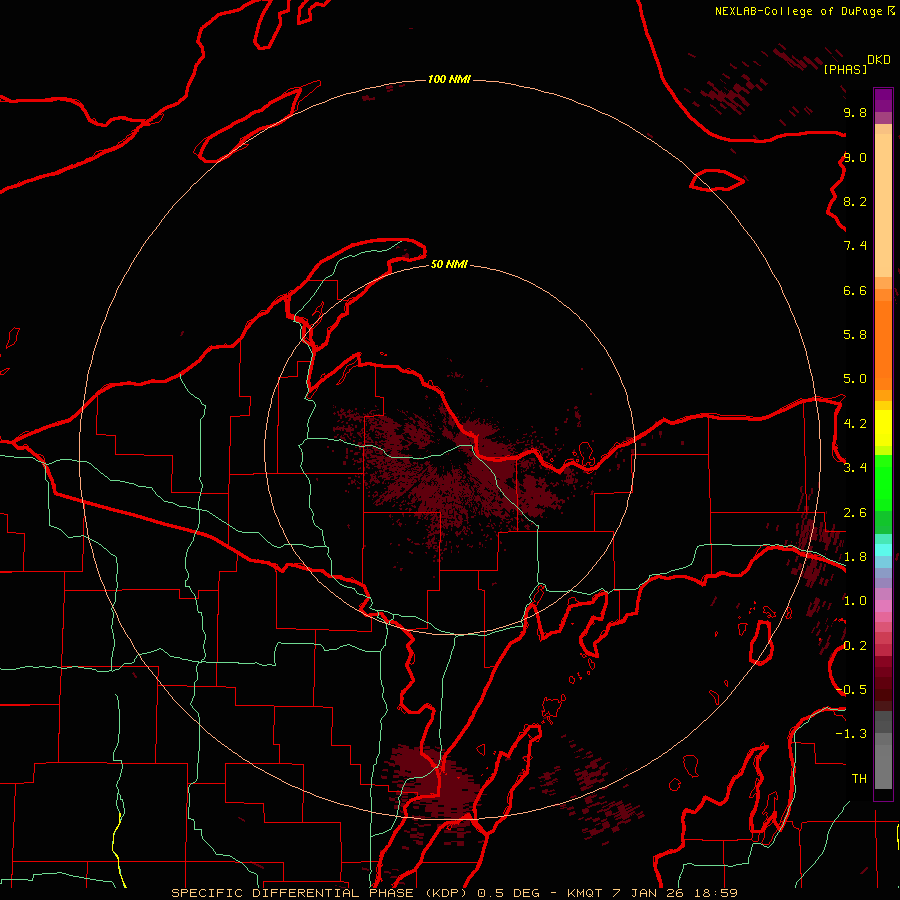The height and width of the screenshot is (900, 900).
Task: Pick the yellow band of the color scale
Action: coord(883,428)
